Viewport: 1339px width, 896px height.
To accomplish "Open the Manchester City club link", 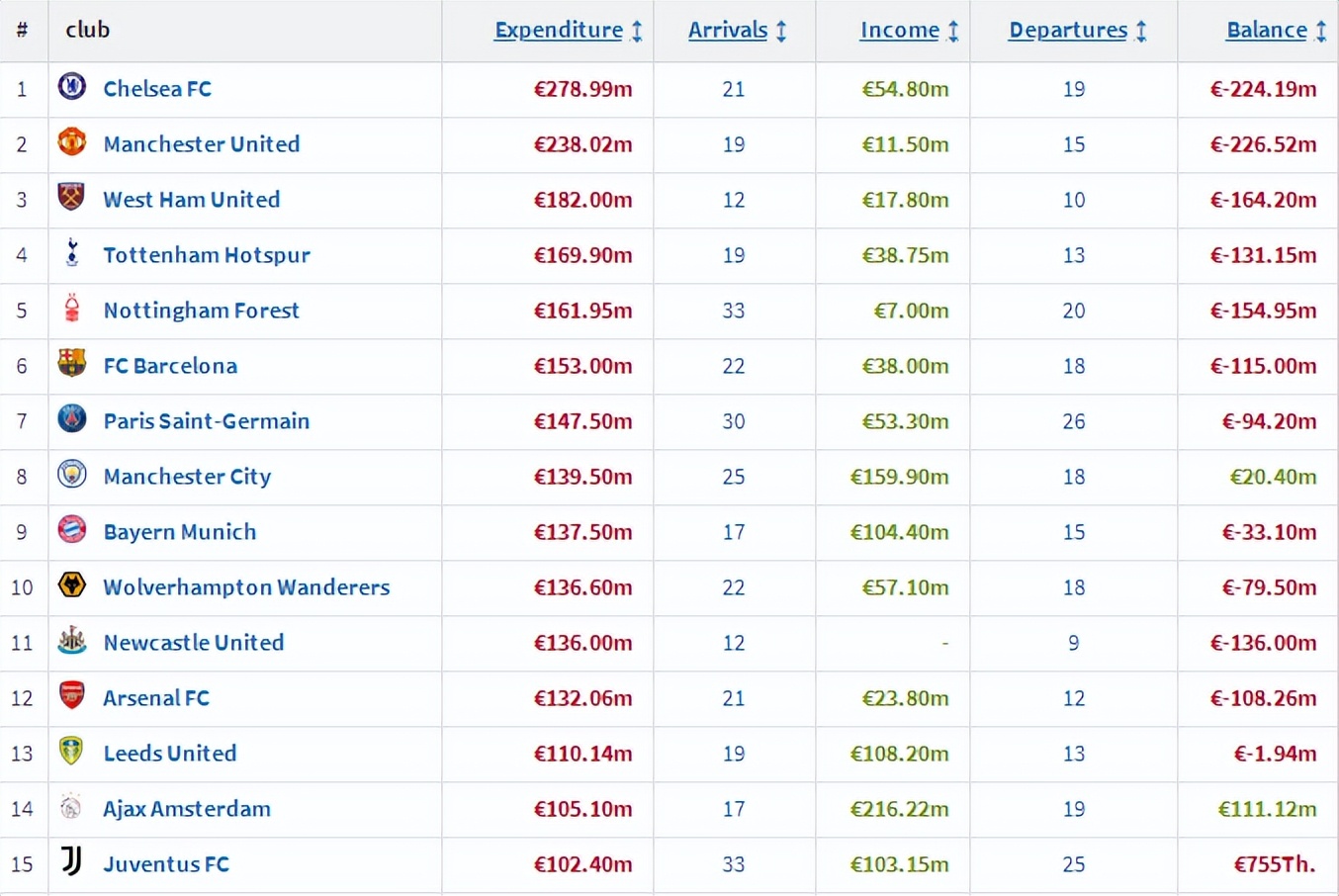I will 187,477.
